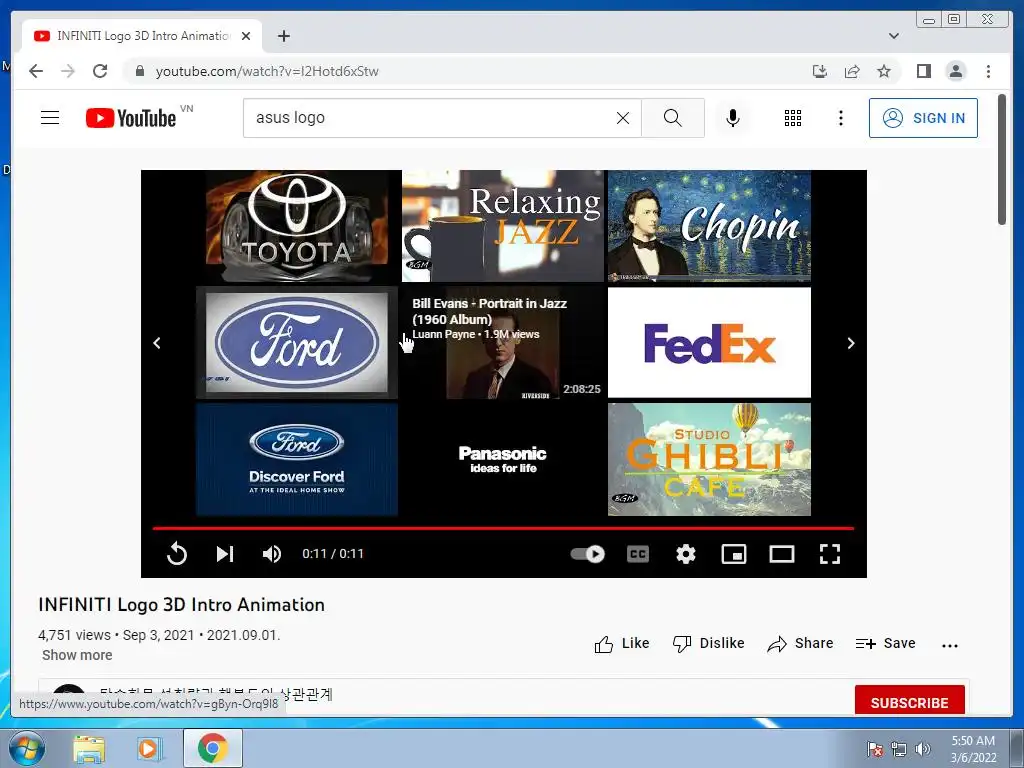Open the Windows Start menu
This screenshot has height=768, width=1024.
pyautogui.click(x=25, y=748)
